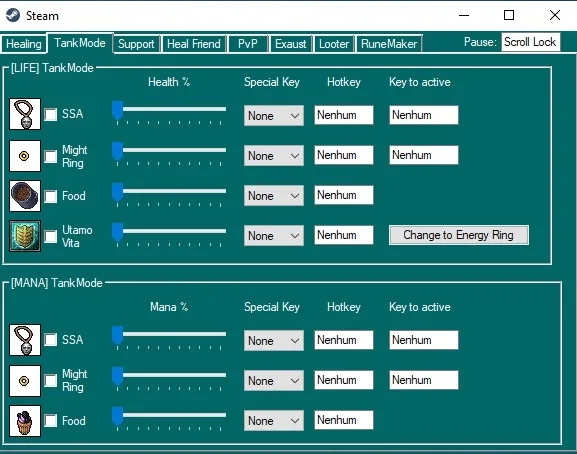Open Special Key dropdown for LIFE Might Ring
The image size is (577, 454).
click(274, 156)
